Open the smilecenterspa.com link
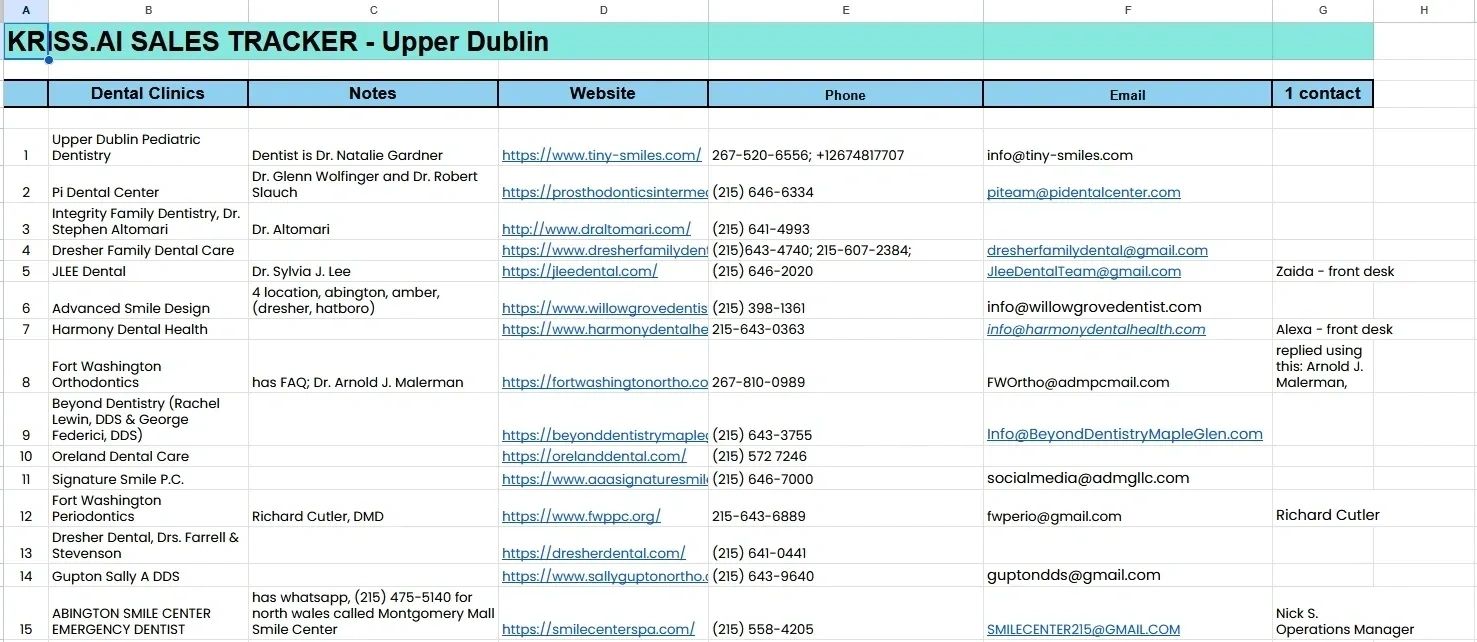 (x=598, y=630)
